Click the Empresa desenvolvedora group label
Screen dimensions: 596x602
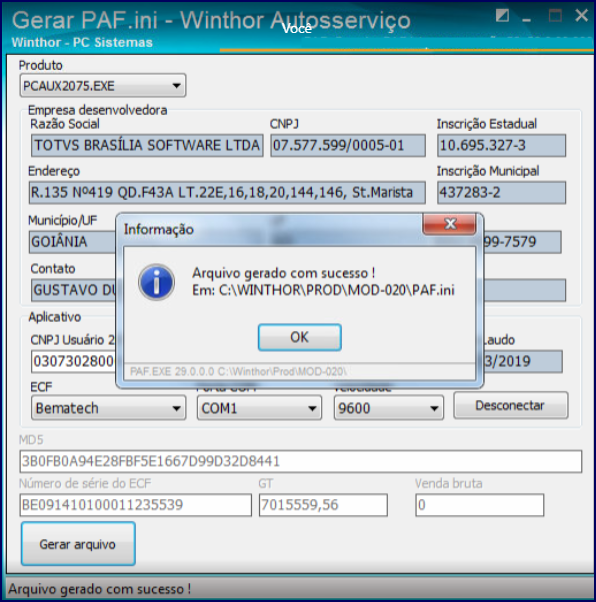(x=98, y=111)
